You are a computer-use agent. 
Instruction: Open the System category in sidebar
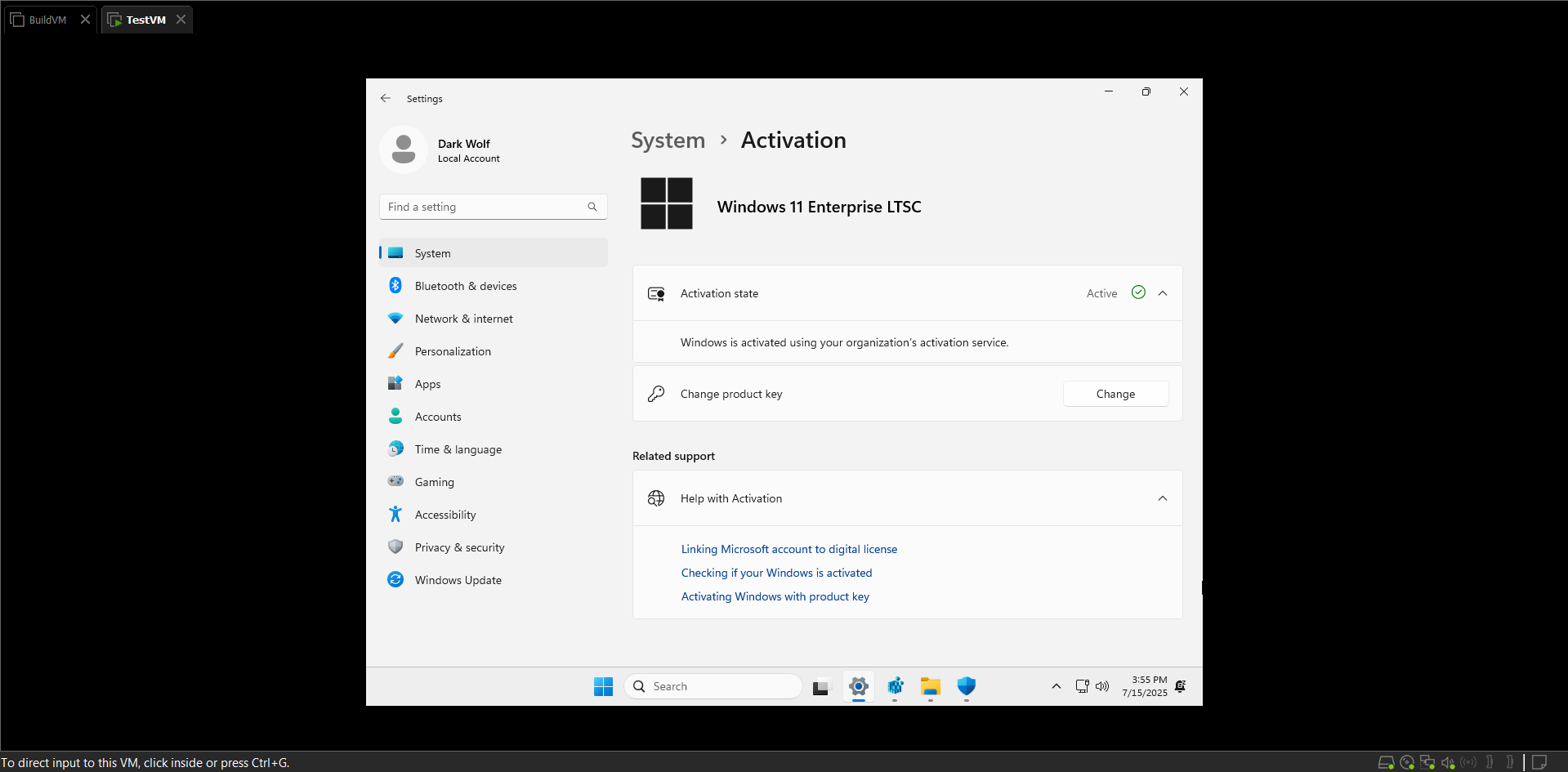(494, 252)
